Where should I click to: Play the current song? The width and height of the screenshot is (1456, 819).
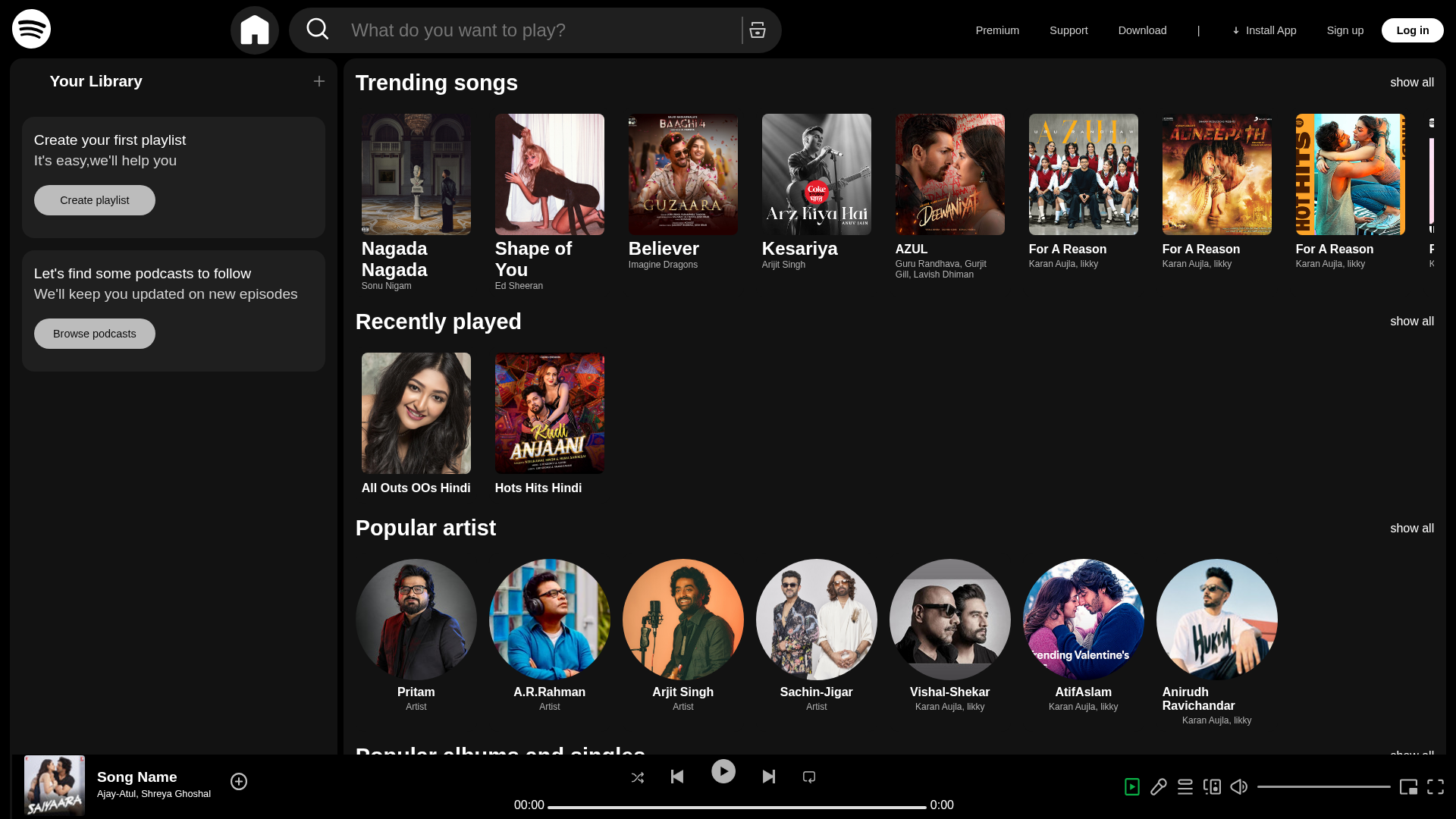(723, 772)
